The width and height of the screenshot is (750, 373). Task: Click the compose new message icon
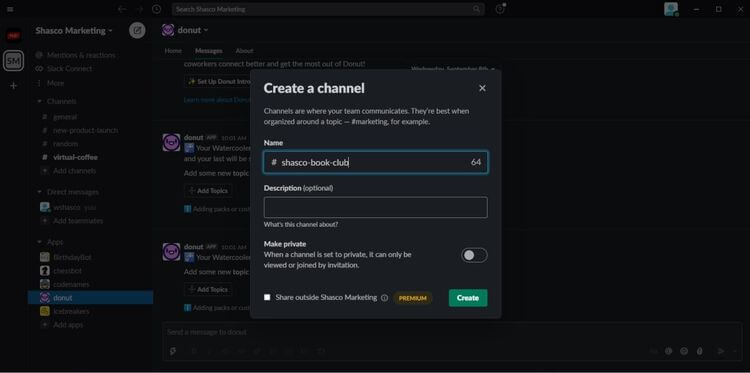pyautogui.click(x=137, y=31)
